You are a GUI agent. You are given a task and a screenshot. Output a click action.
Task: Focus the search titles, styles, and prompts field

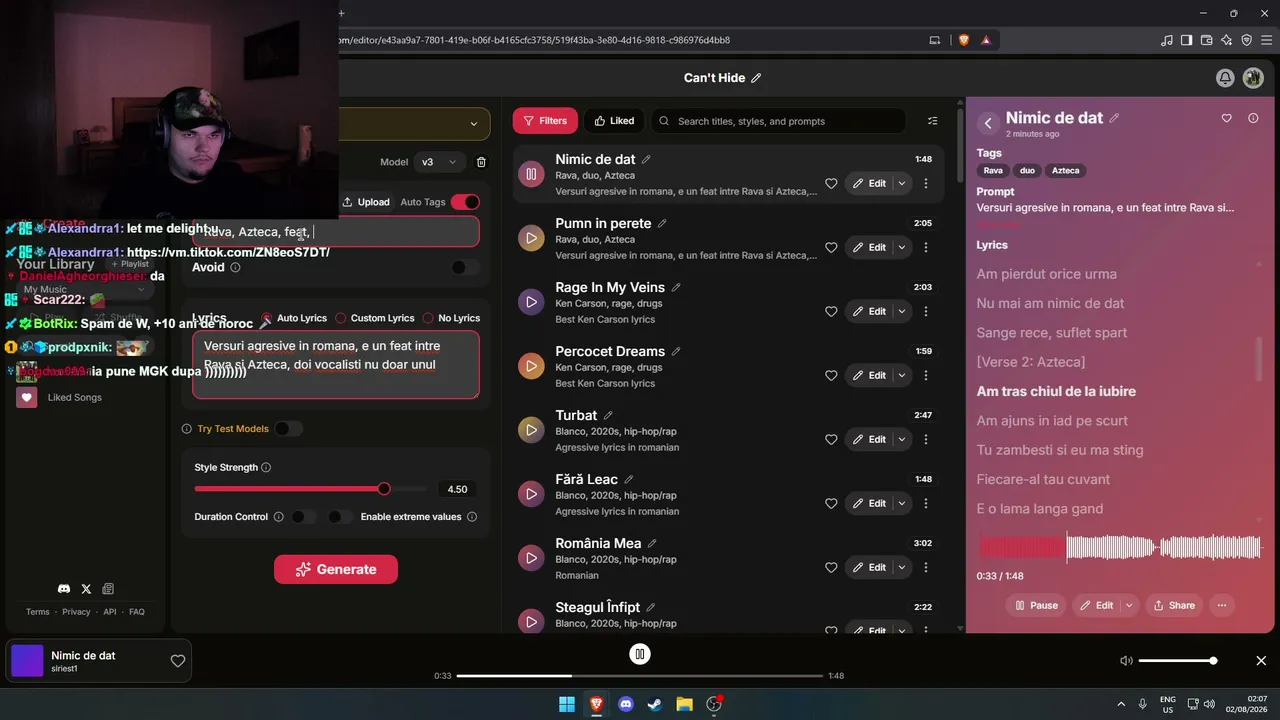click(779, 121)
